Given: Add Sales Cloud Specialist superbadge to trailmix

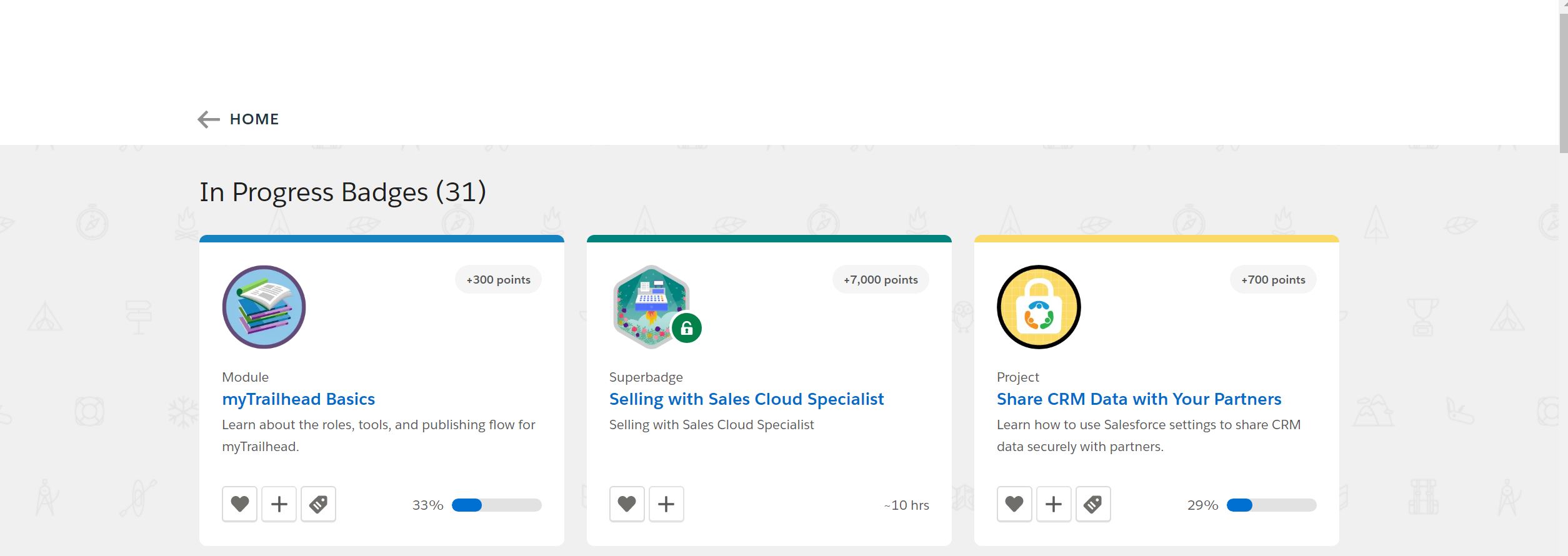Looking at the screenshot, I should pos(666,504).
